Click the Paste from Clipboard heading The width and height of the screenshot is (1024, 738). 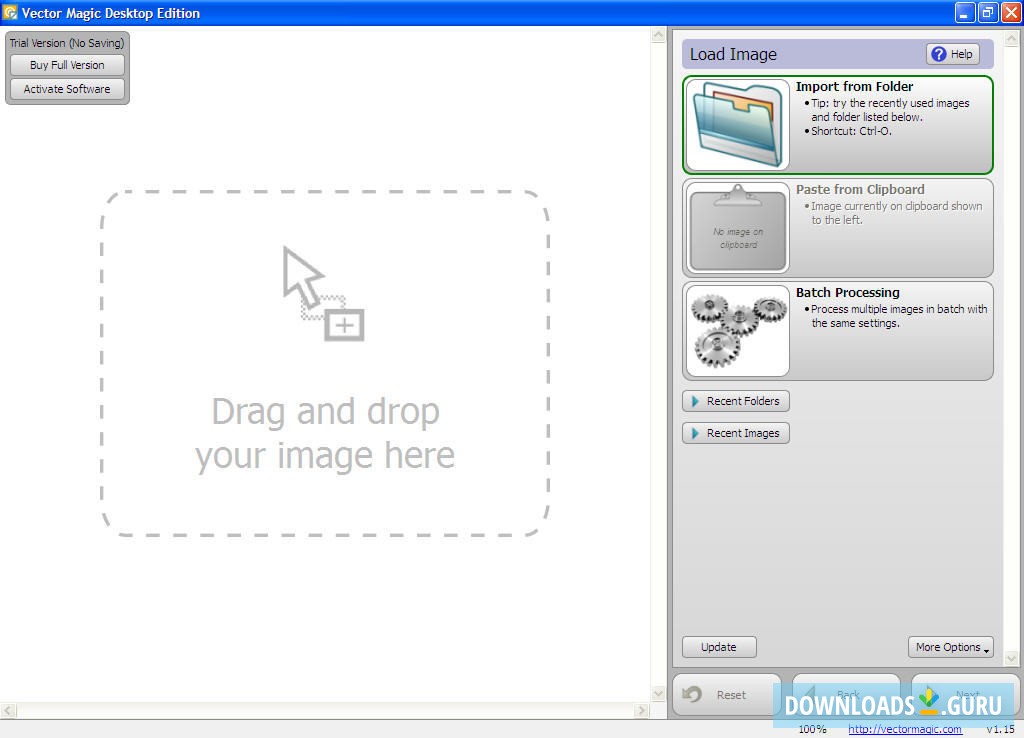tap(860, 189)
